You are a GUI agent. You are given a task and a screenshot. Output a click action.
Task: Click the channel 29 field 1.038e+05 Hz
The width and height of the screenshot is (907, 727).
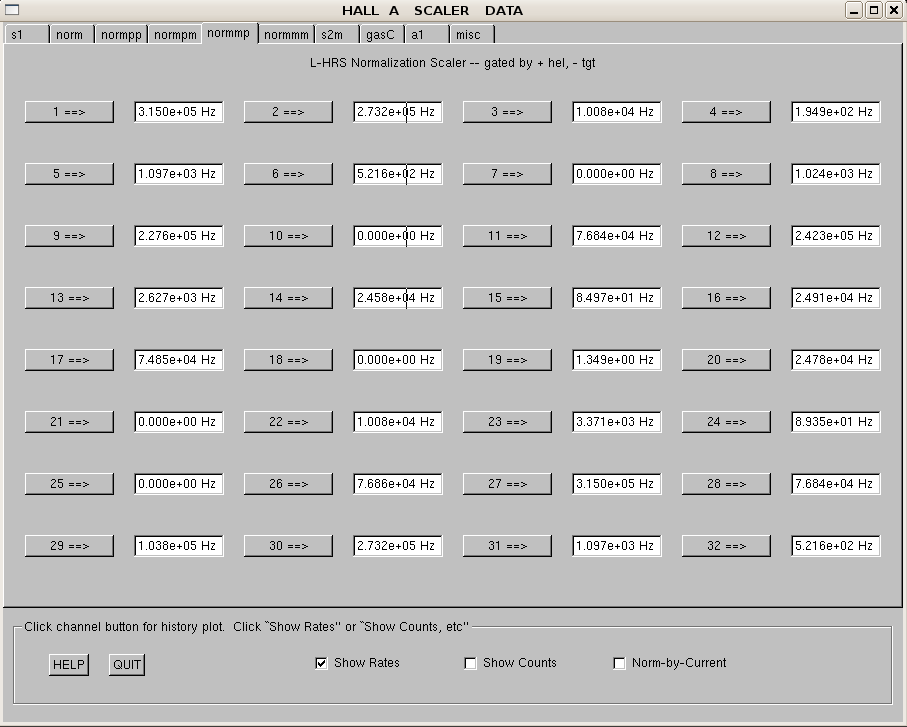click(x=179, y=546)
